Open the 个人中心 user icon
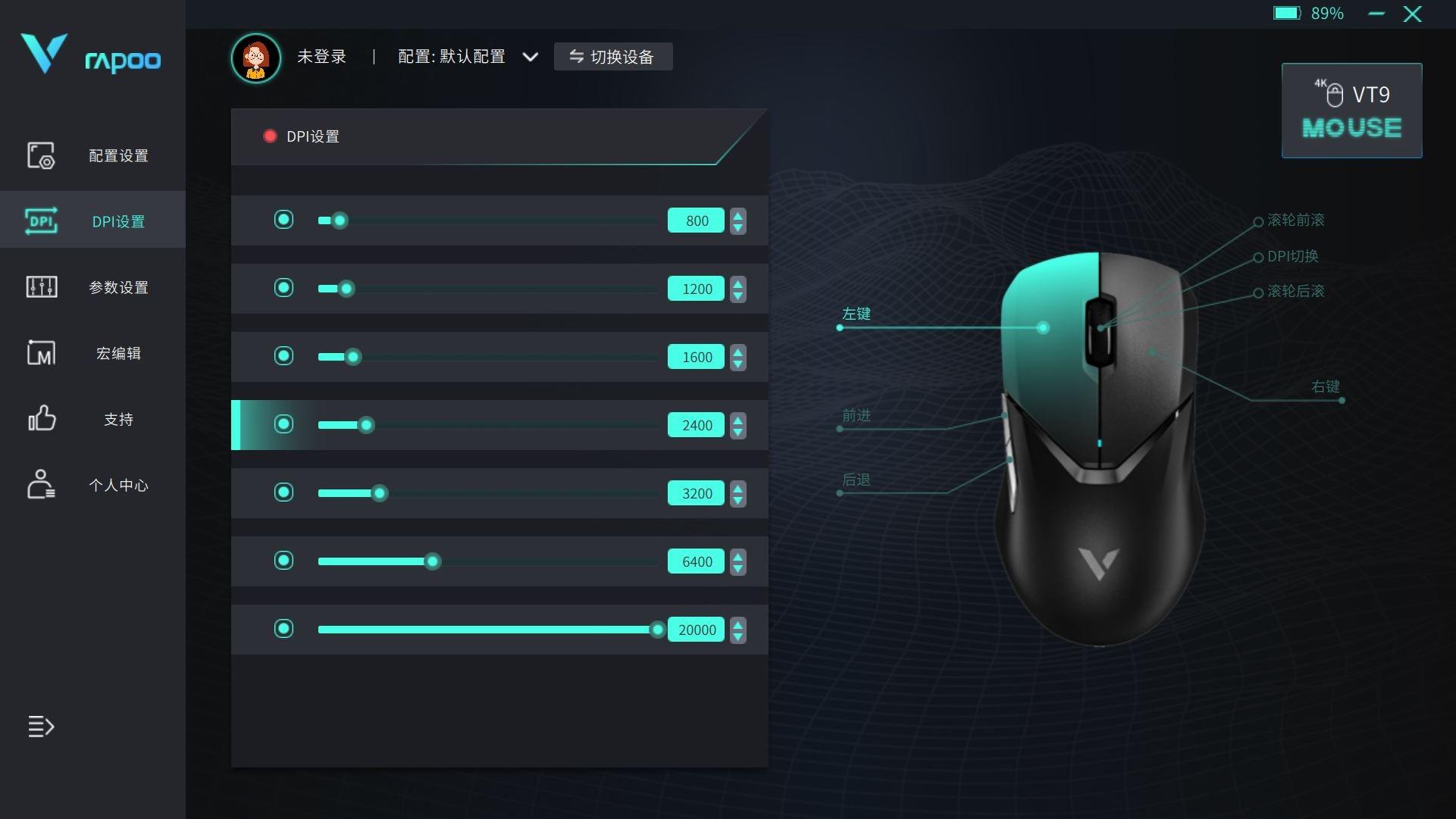This screenshot has width=1456, height=819. [x=41, y=484]
